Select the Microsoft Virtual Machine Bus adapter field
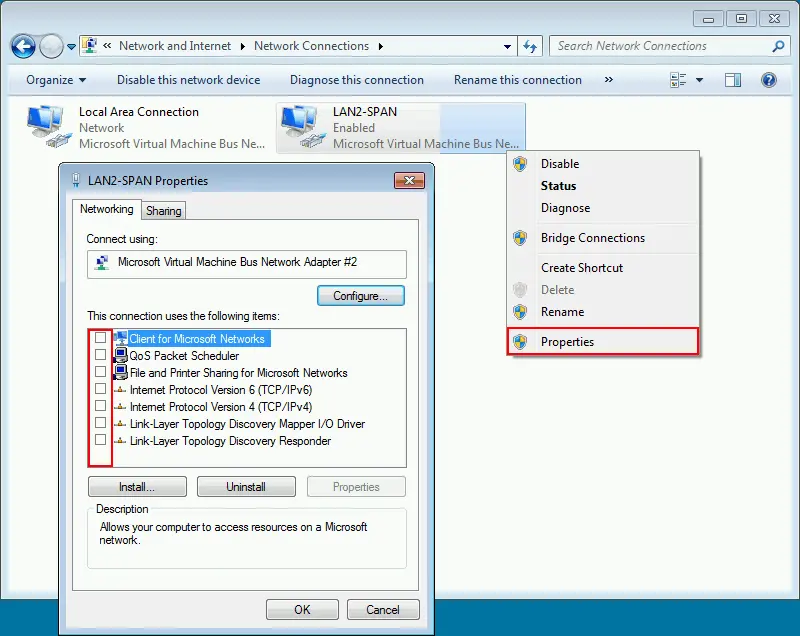Screen dimensions: 800x636 247,264
